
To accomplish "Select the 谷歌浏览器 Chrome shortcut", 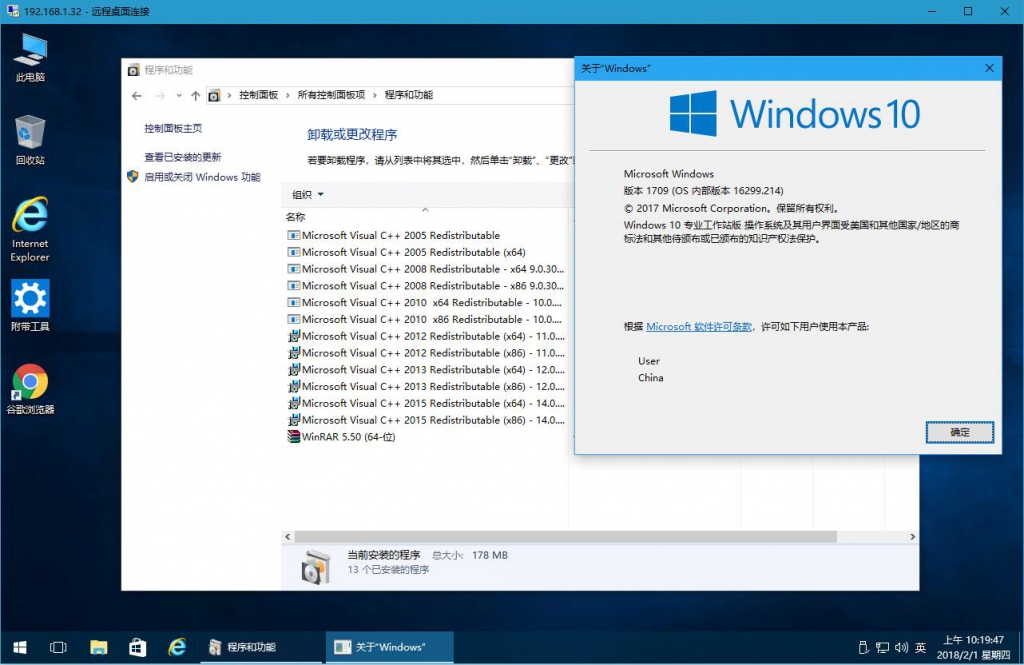I will click(x=30, y=389).
